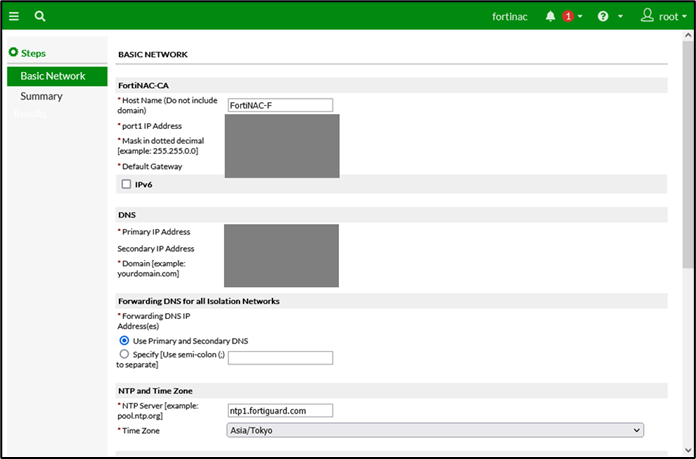The width and height of the screenshot is (696, 459).
Task: Expand the notifications dropdown arrow
Action: [x=580, y=17]
